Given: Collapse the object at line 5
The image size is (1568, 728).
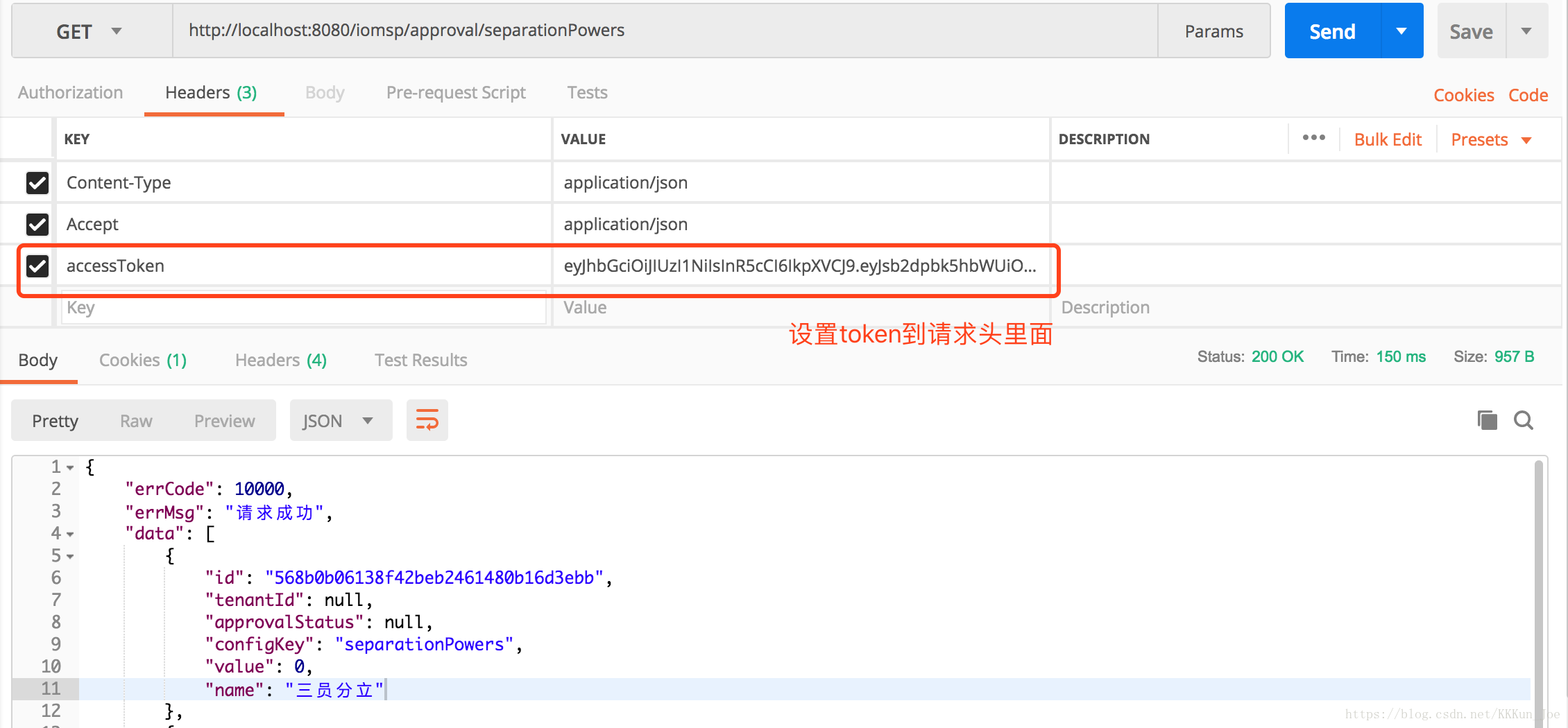Looking at the screenshot, I should tap(70, 557).
